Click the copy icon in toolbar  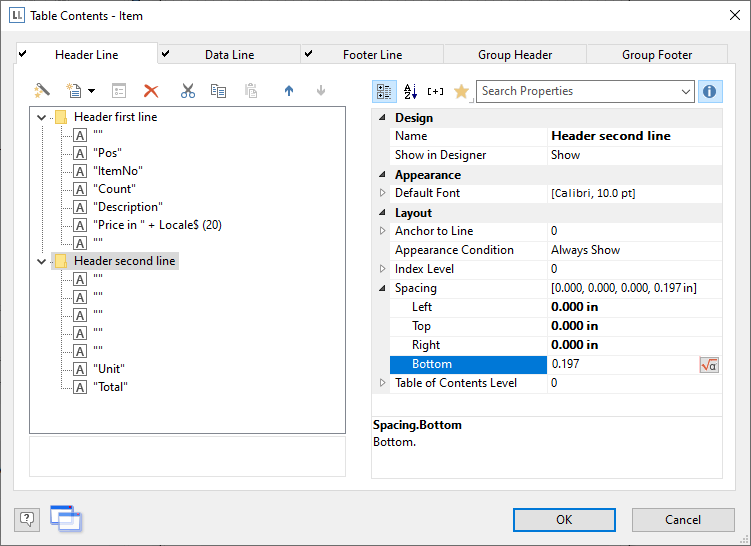pyautogui.click(x=218, y=91)
